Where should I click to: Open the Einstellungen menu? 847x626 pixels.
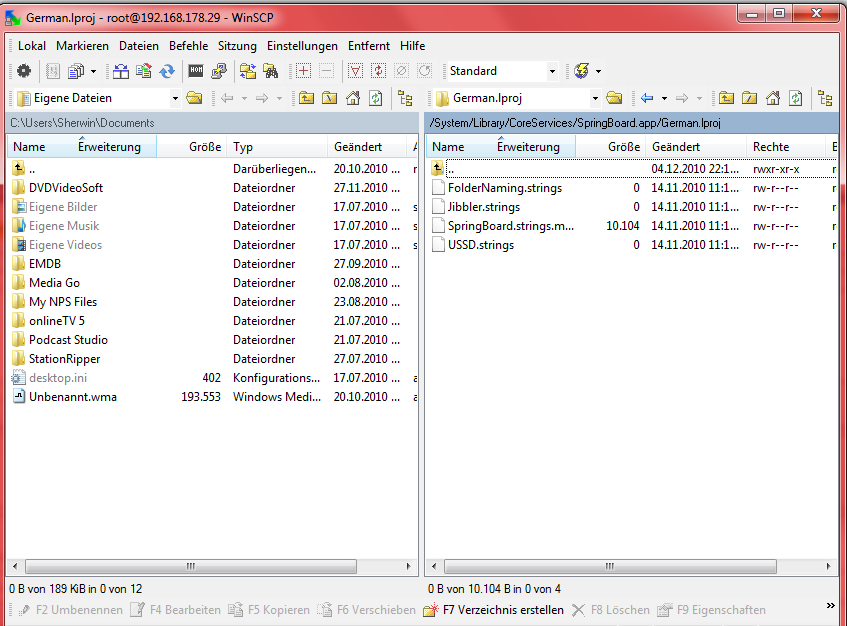click(302, 46)
